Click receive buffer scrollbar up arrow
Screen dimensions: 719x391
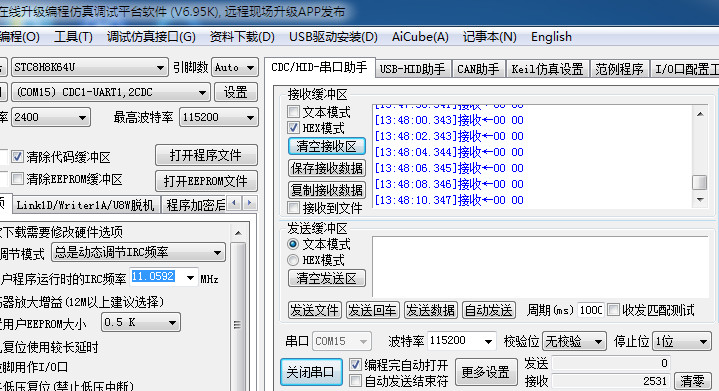coord(700,114)
